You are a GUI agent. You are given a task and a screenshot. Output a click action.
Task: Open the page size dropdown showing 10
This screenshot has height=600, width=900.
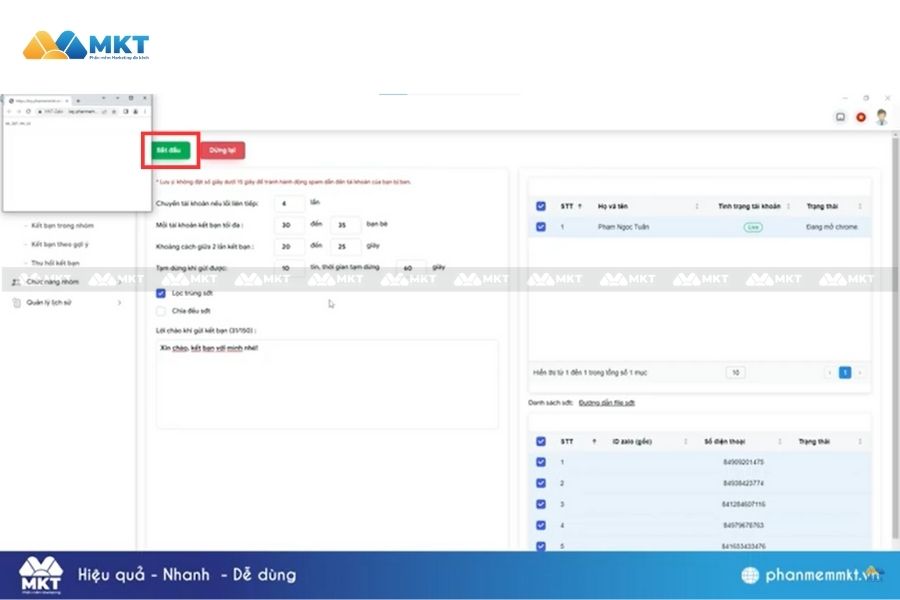pyautogui.click(x=735, y=372)
